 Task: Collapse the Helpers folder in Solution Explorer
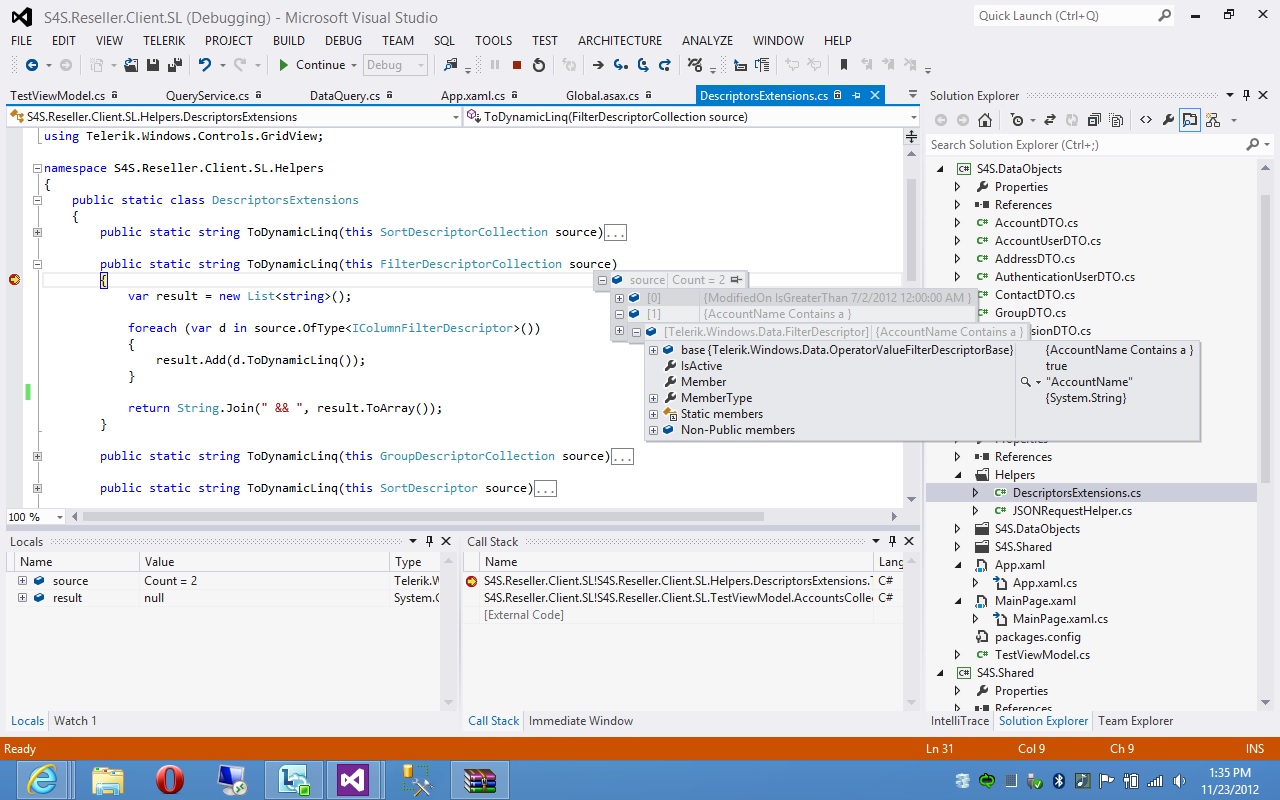[957, 475]
